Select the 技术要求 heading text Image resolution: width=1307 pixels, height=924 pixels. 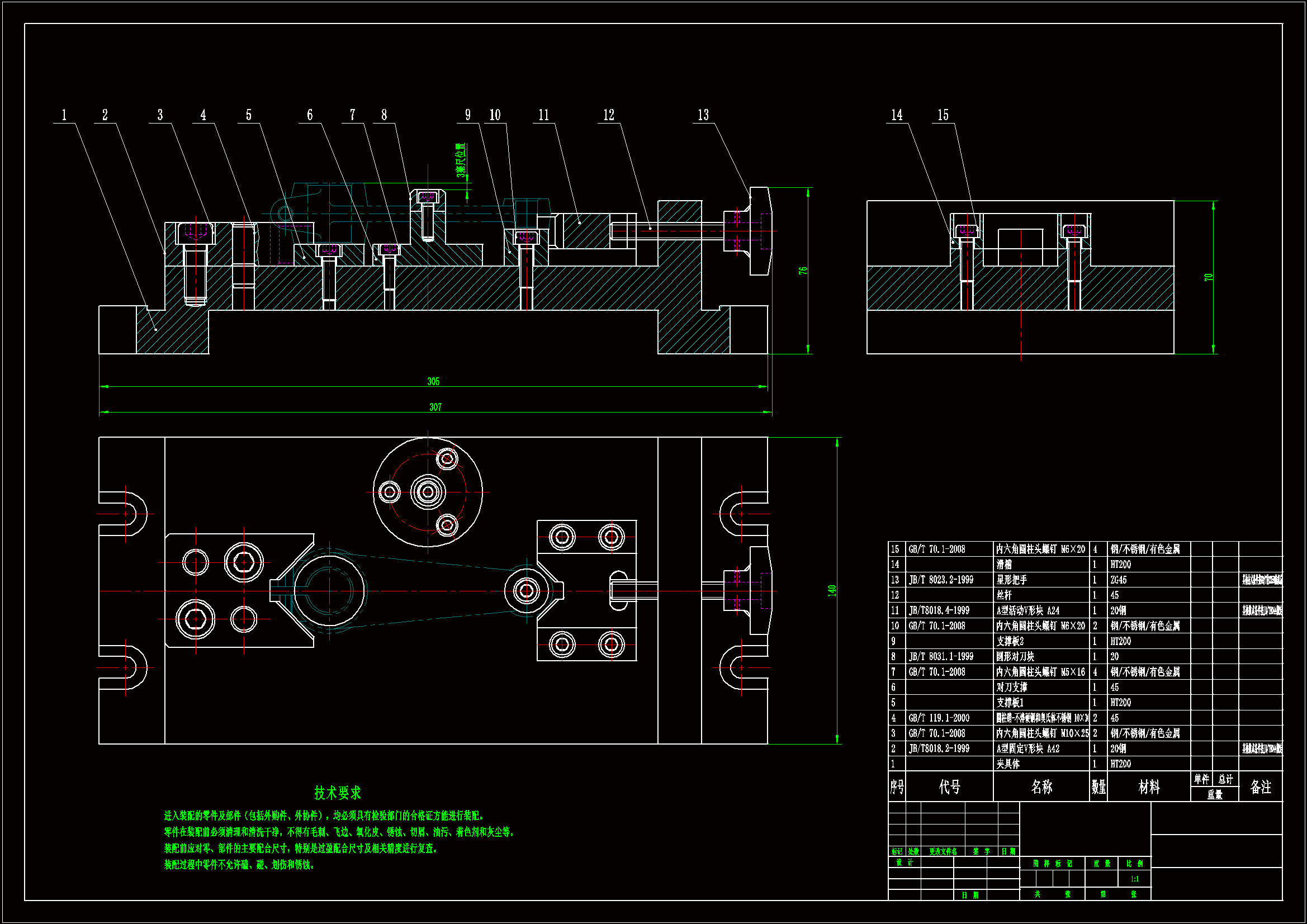coord(338,793)
